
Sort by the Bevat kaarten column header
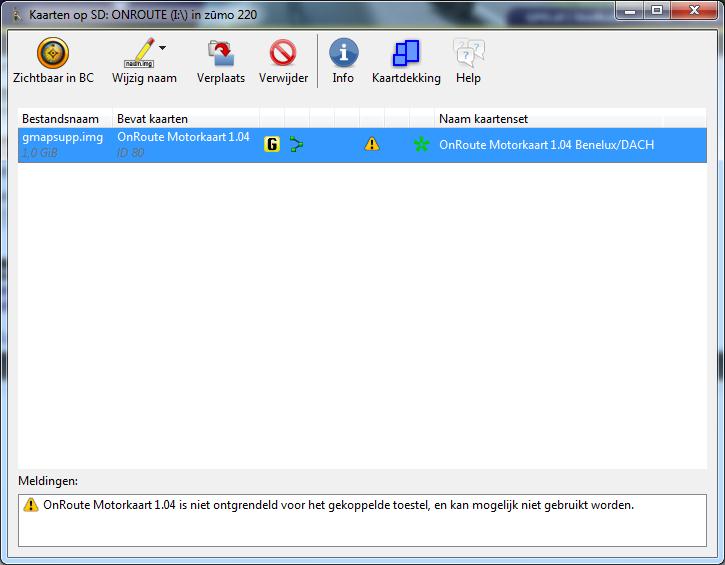click(186, 119)
